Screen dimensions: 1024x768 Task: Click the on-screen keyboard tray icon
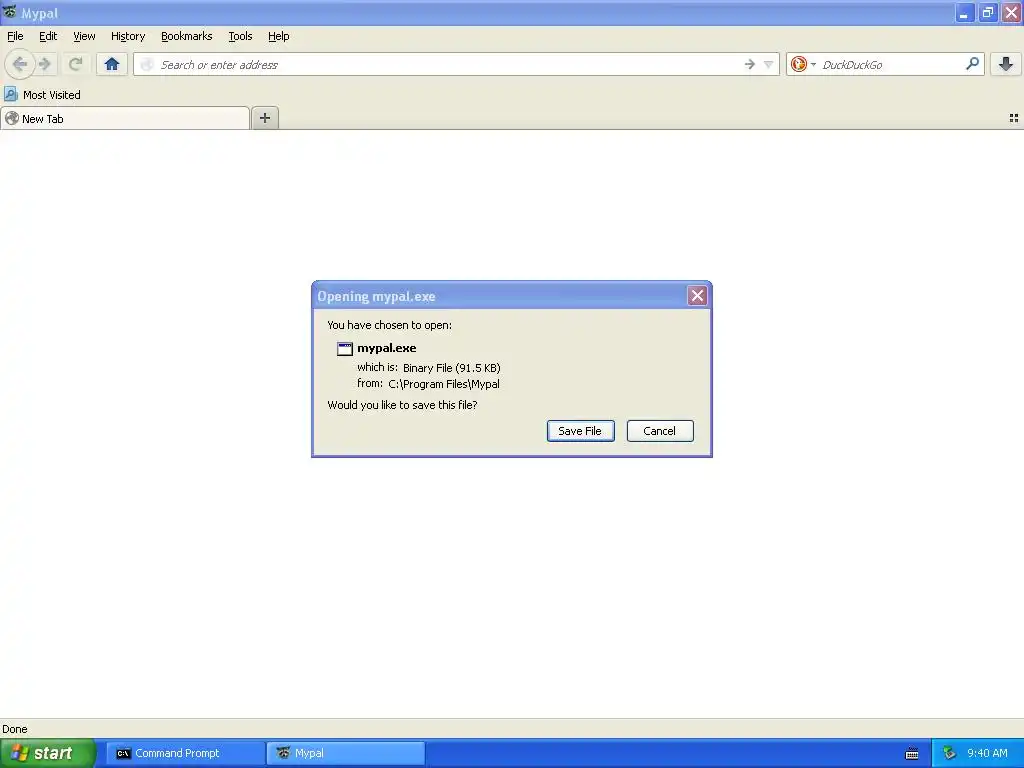click(x=912, y=754)
